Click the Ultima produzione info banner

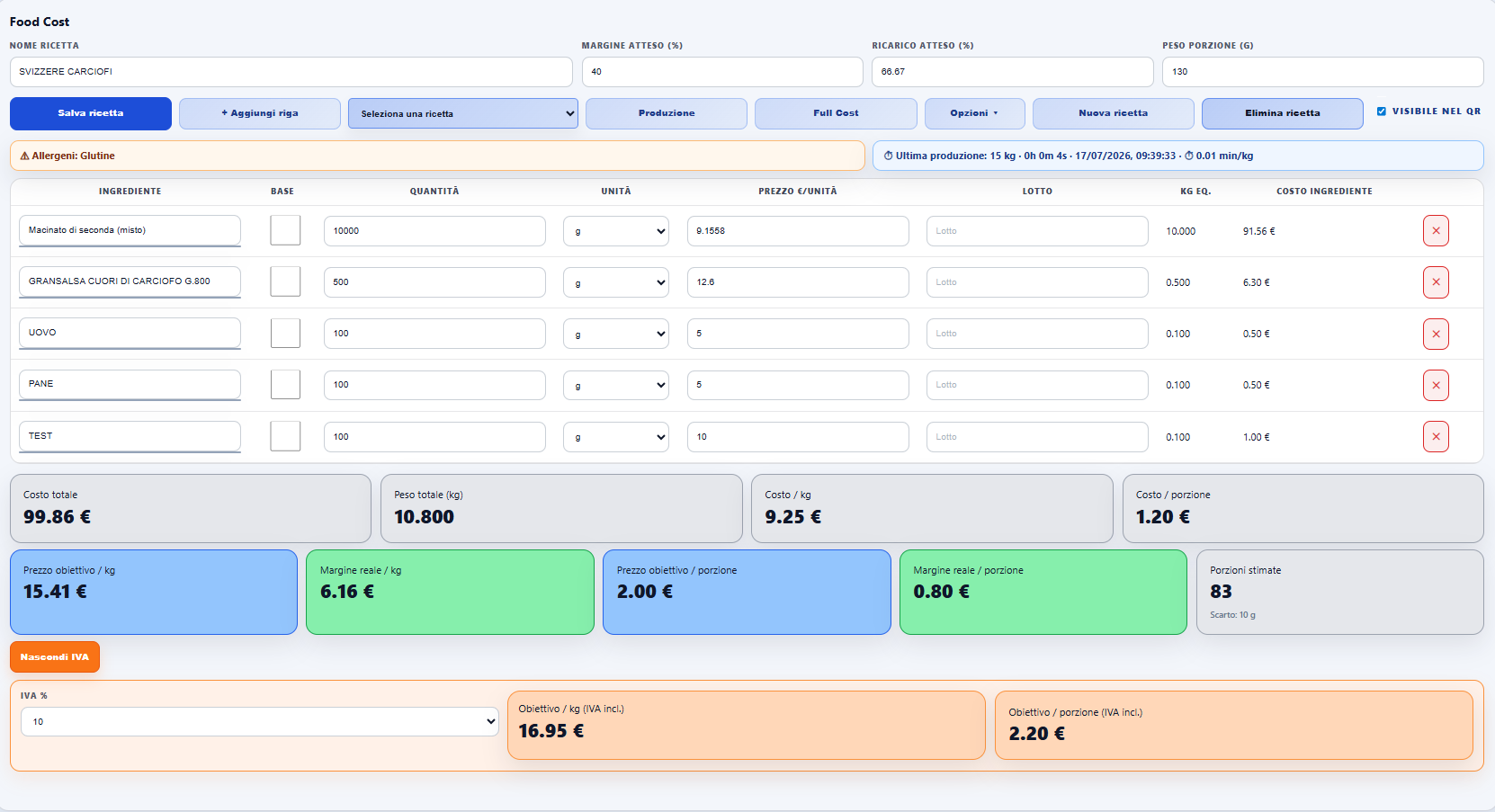point(1178,156)
